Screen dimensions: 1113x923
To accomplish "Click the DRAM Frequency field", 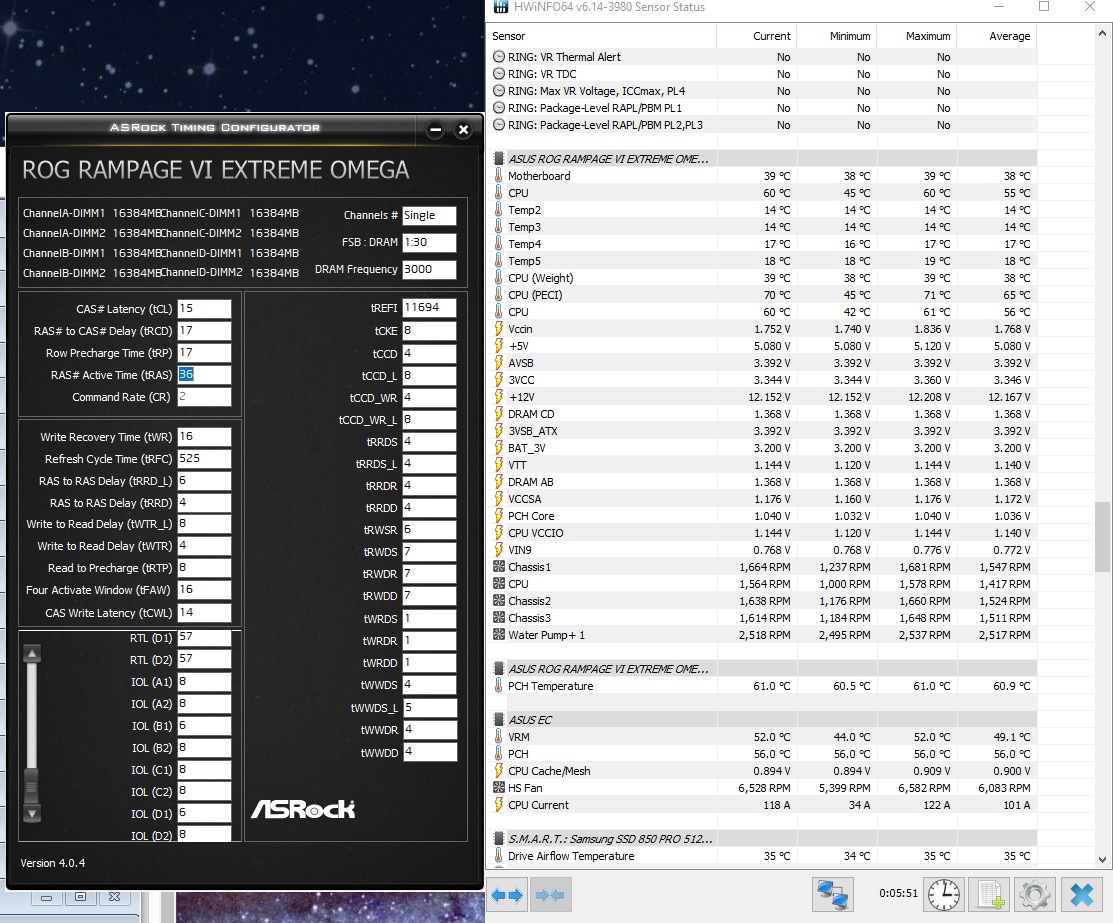I will 429,269.
